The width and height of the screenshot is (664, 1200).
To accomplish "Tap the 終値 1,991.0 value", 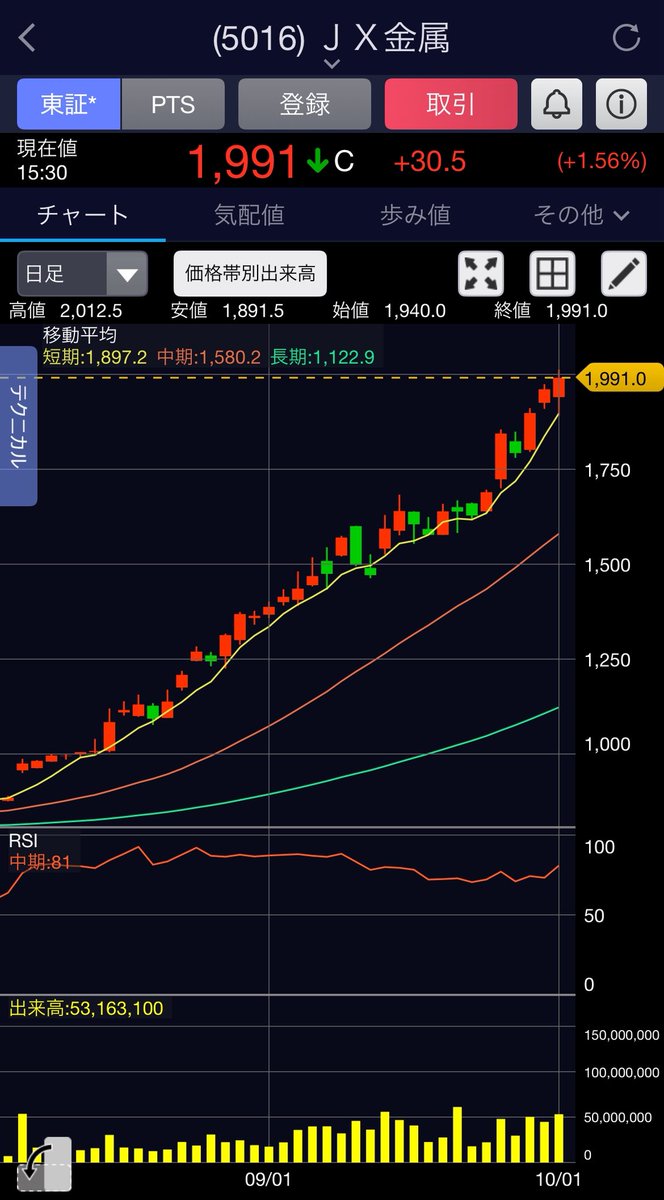I will 551,311.
